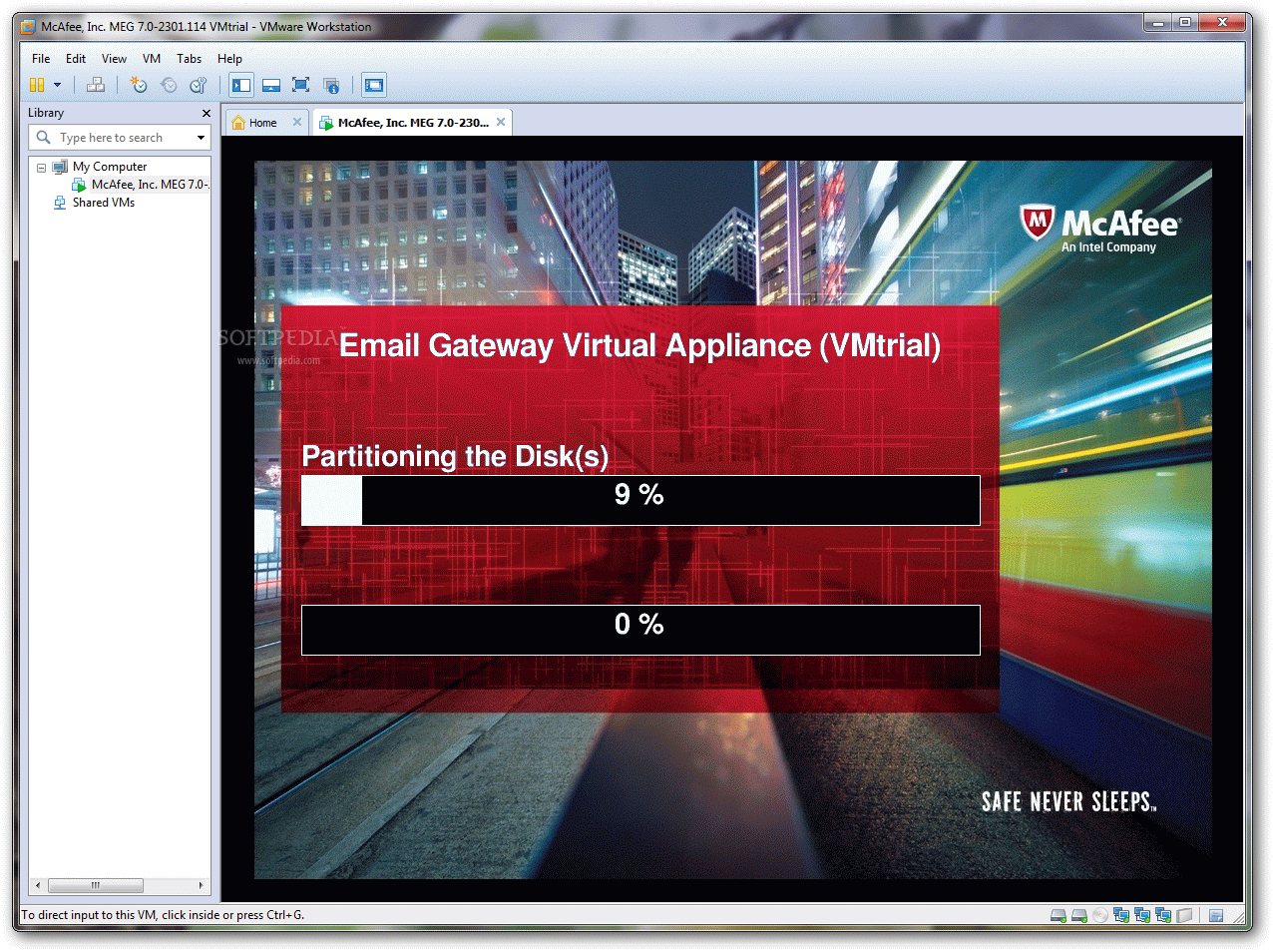
Task: Click inside the VM console on the McAfee logo
Action: [1099, 229]
